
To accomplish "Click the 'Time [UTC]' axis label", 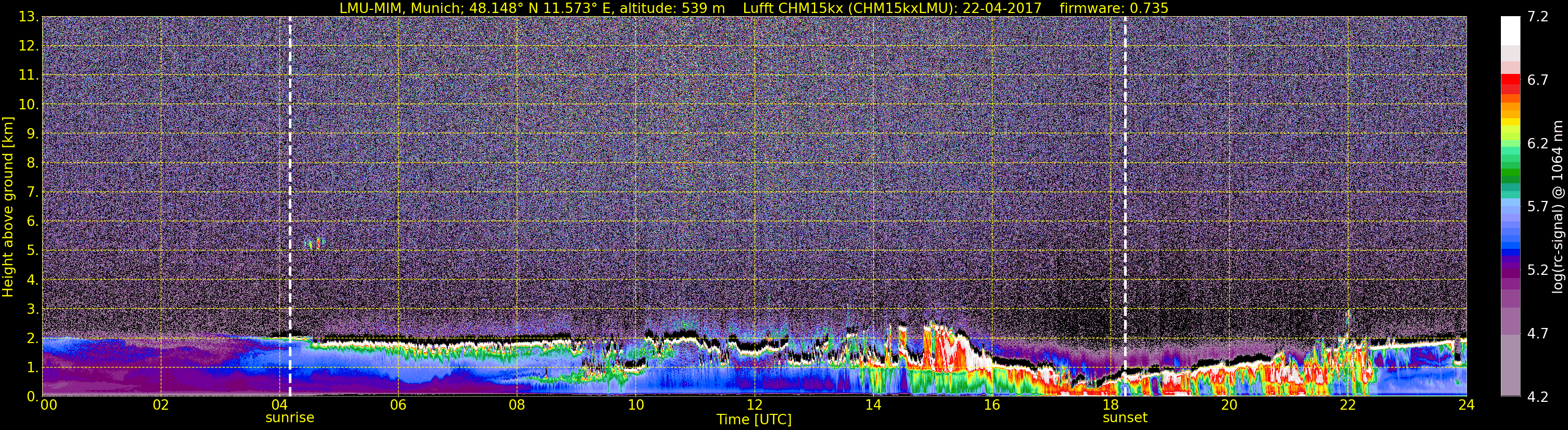I will (x=754, y=420).
